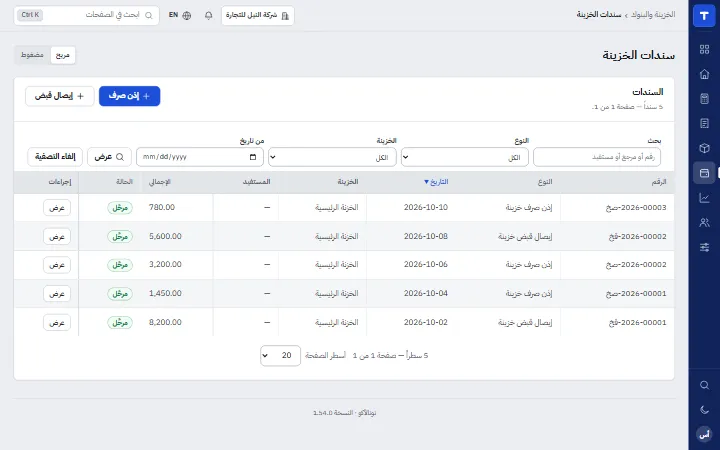Click عرض for the 5,600.00 voucher row

click(57, 236)
